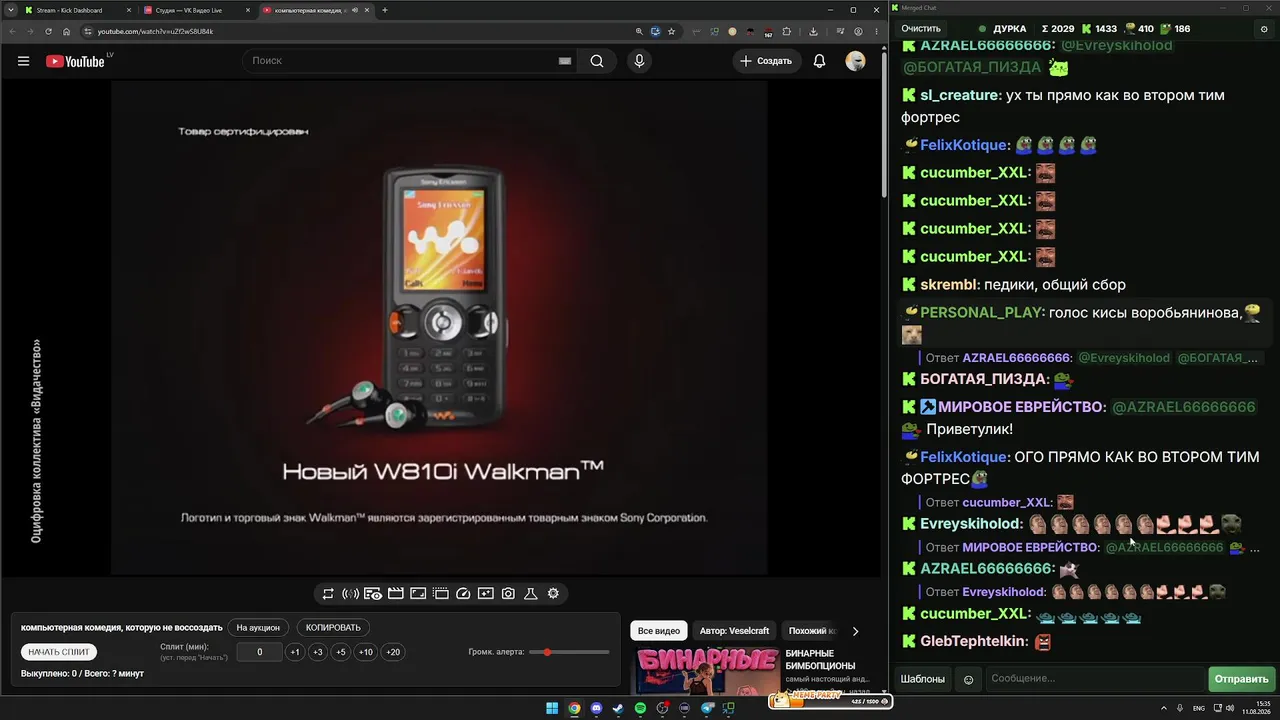This screenshot has height=720, width=1280.
Task: Click the broadcast waves icon in player toolbar
Action: (350, 594)
